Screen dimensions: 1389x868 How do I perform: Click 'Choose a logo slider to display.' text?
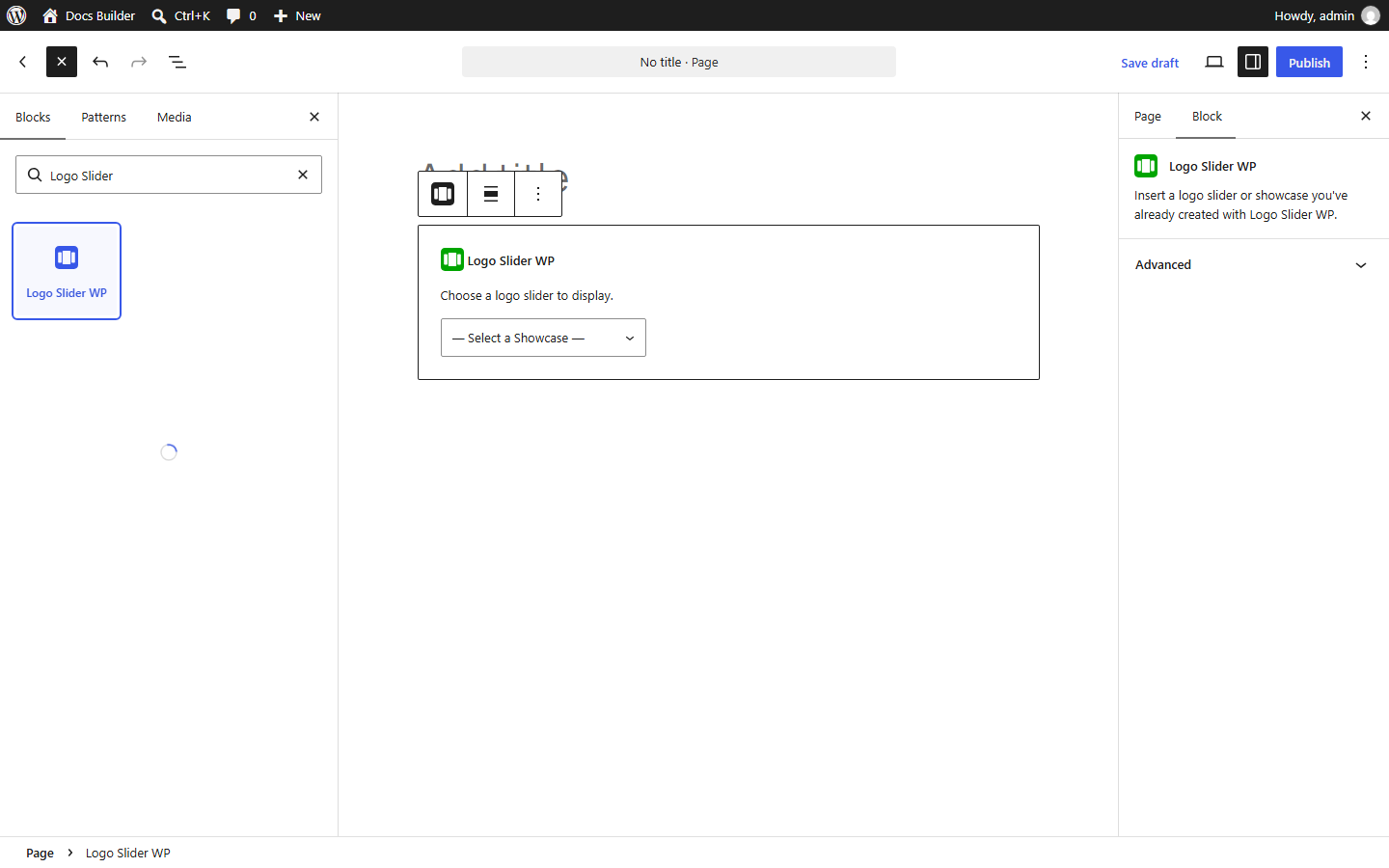(527, 295)
